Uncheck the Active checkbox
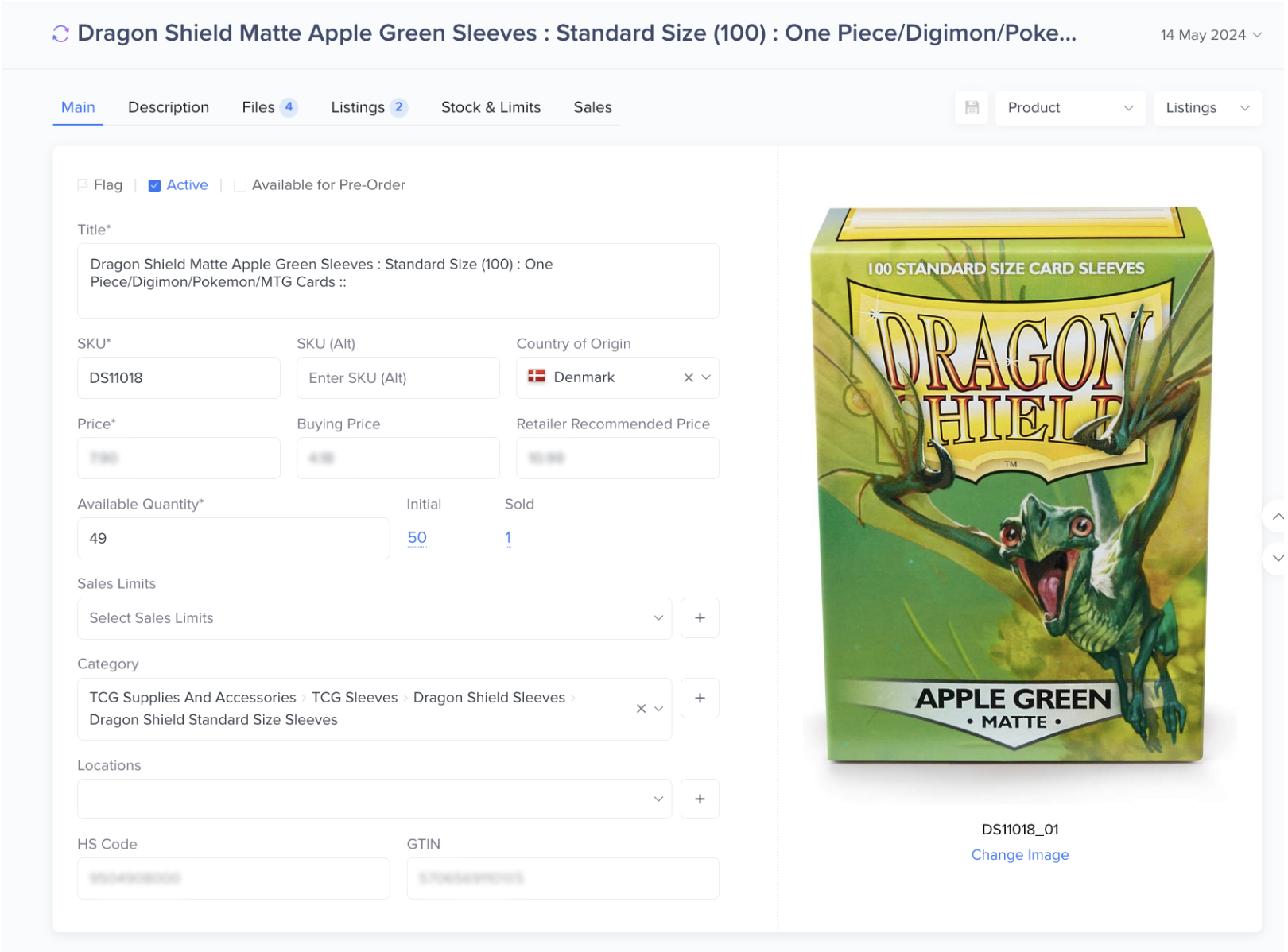This screenshot has height=952, width=1288. (x=154, y=185)
